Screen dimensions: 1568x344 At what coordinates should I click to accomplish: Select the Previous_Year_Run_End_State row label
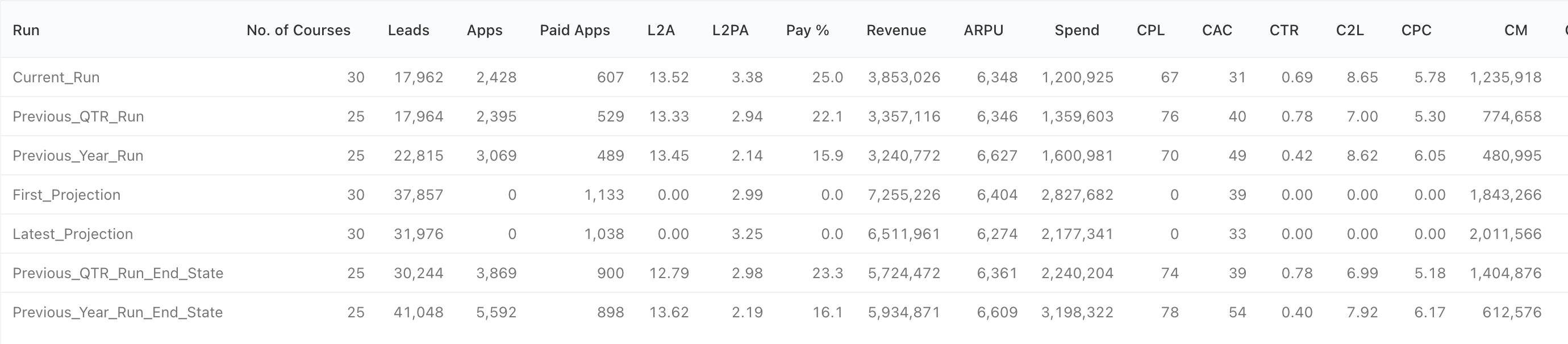(x=118, y=313)
